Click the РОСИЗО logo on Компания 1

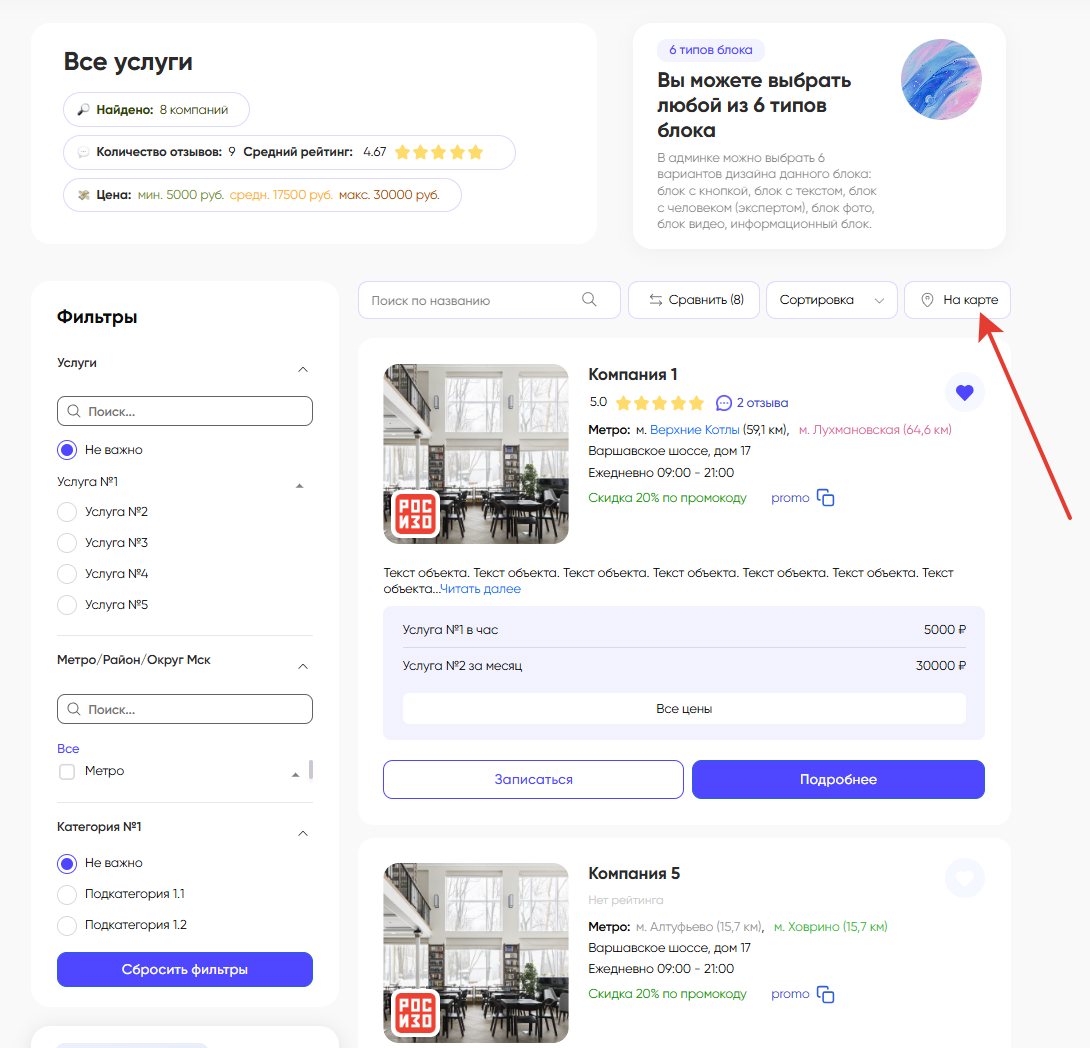point(414,515)
